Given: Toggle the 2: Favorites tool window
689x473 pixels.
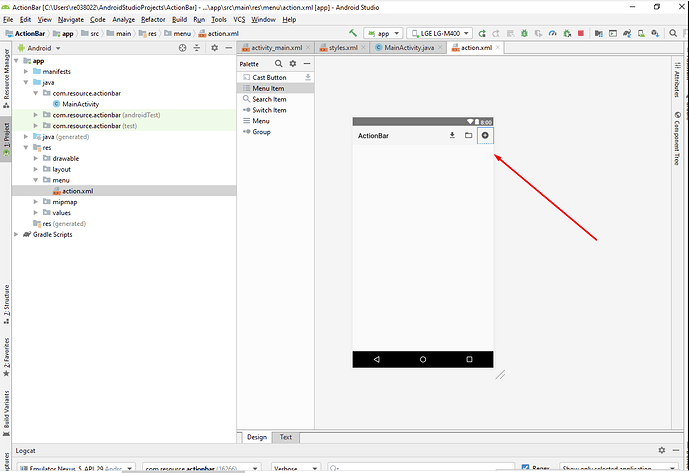Looking at the screenshot, I should [x=6, y=357].
